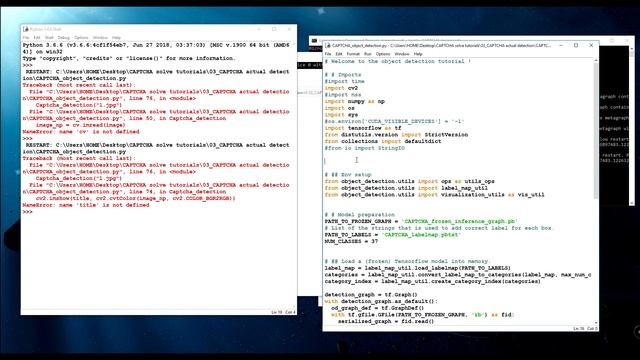Maximize the Python Shell window
Screen dimensions: 640x360
(x=274, y=29)
